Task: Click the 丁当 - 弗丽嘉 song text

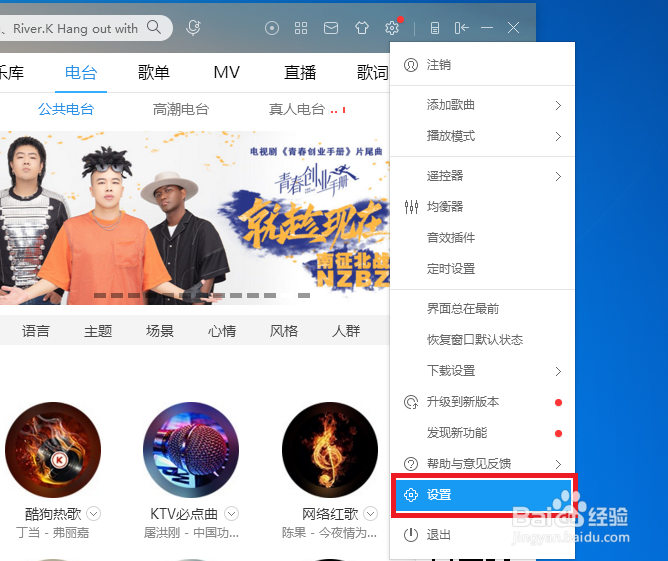Action: pyautogui.click(x=53, y=533)
